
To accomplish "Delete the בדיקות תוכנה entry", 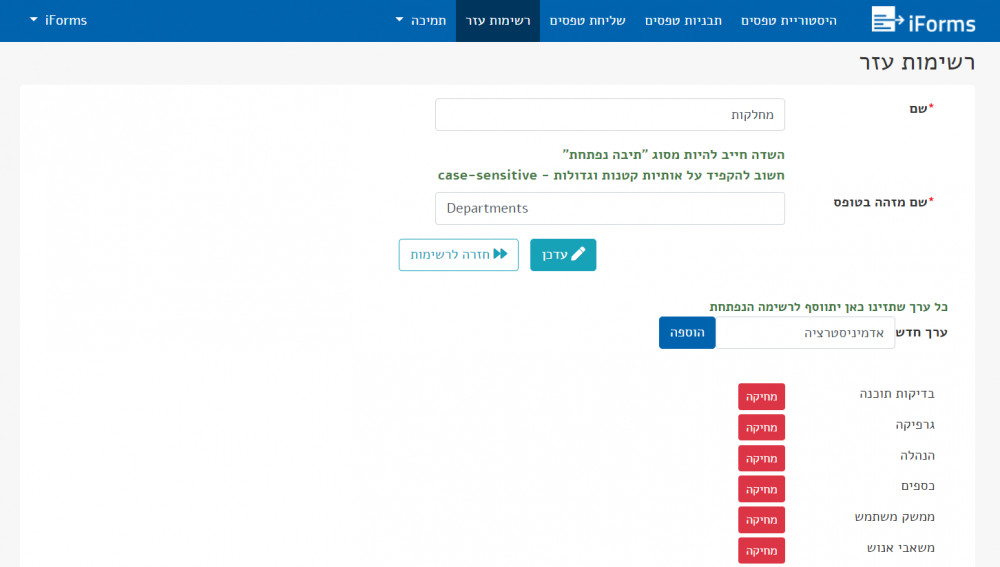I will tap(761, 396).
